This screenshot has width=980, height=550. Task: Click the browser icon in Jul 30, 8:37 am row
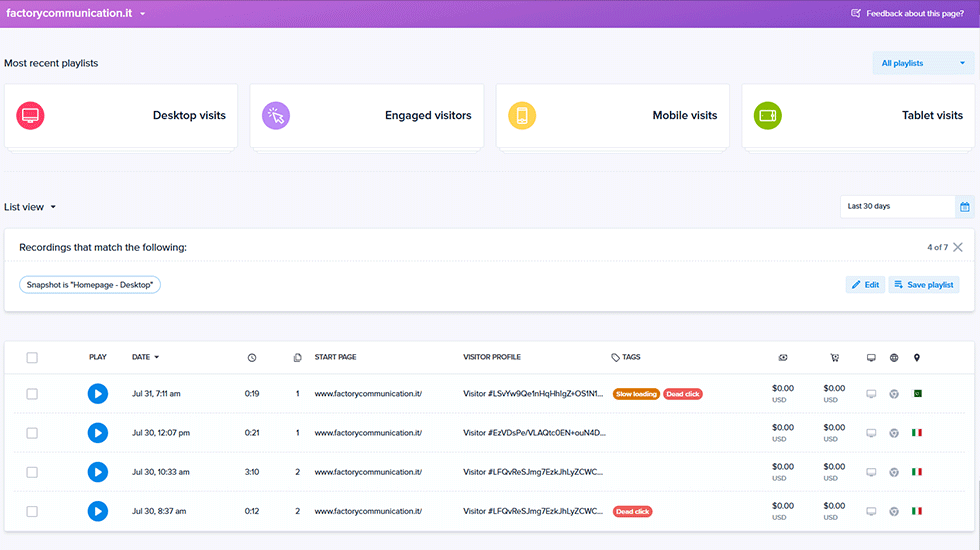(x=894, y=511)
